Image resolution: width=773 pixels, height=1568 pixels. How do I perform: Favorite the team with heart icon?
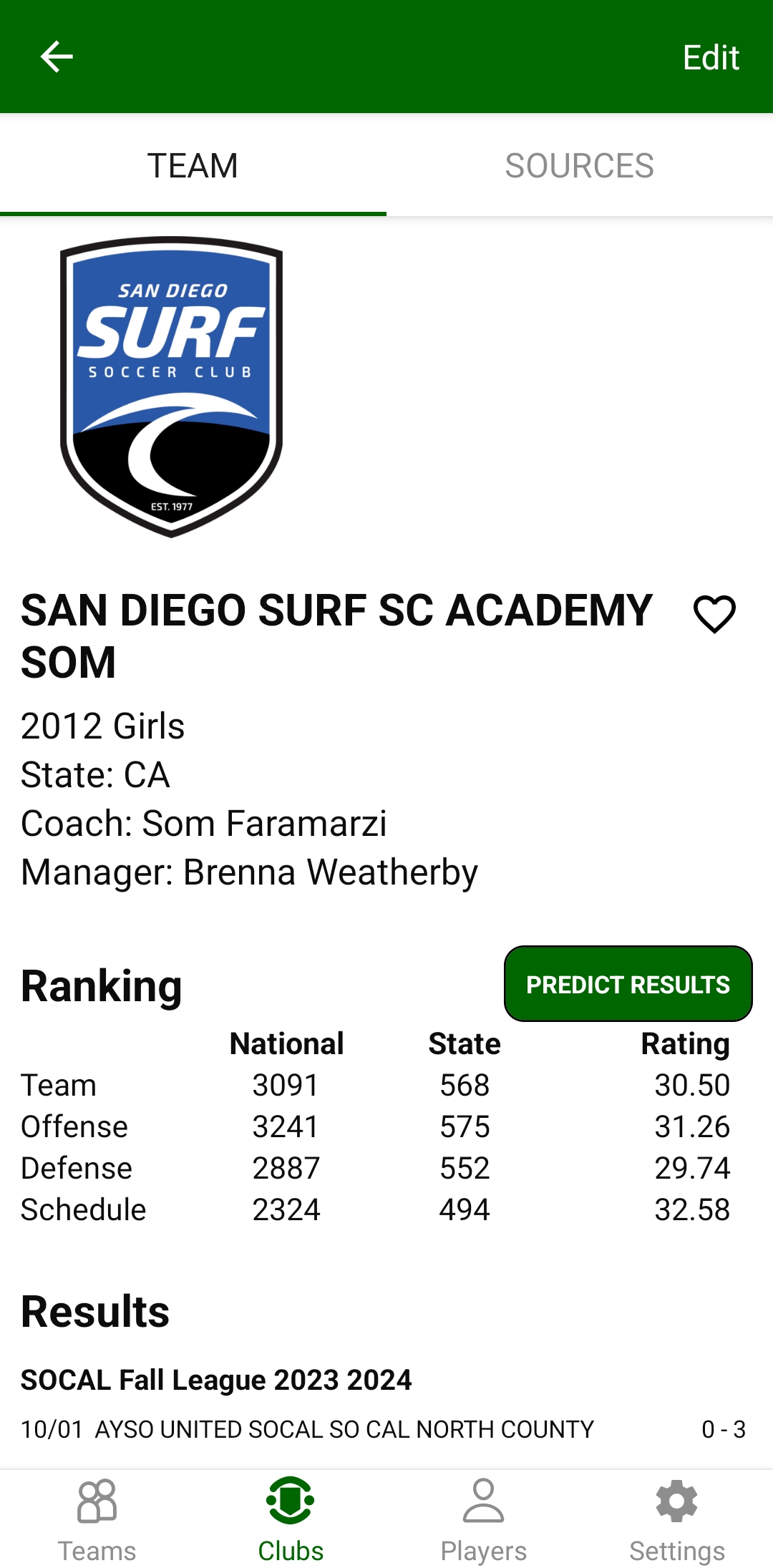click(714, 614)
